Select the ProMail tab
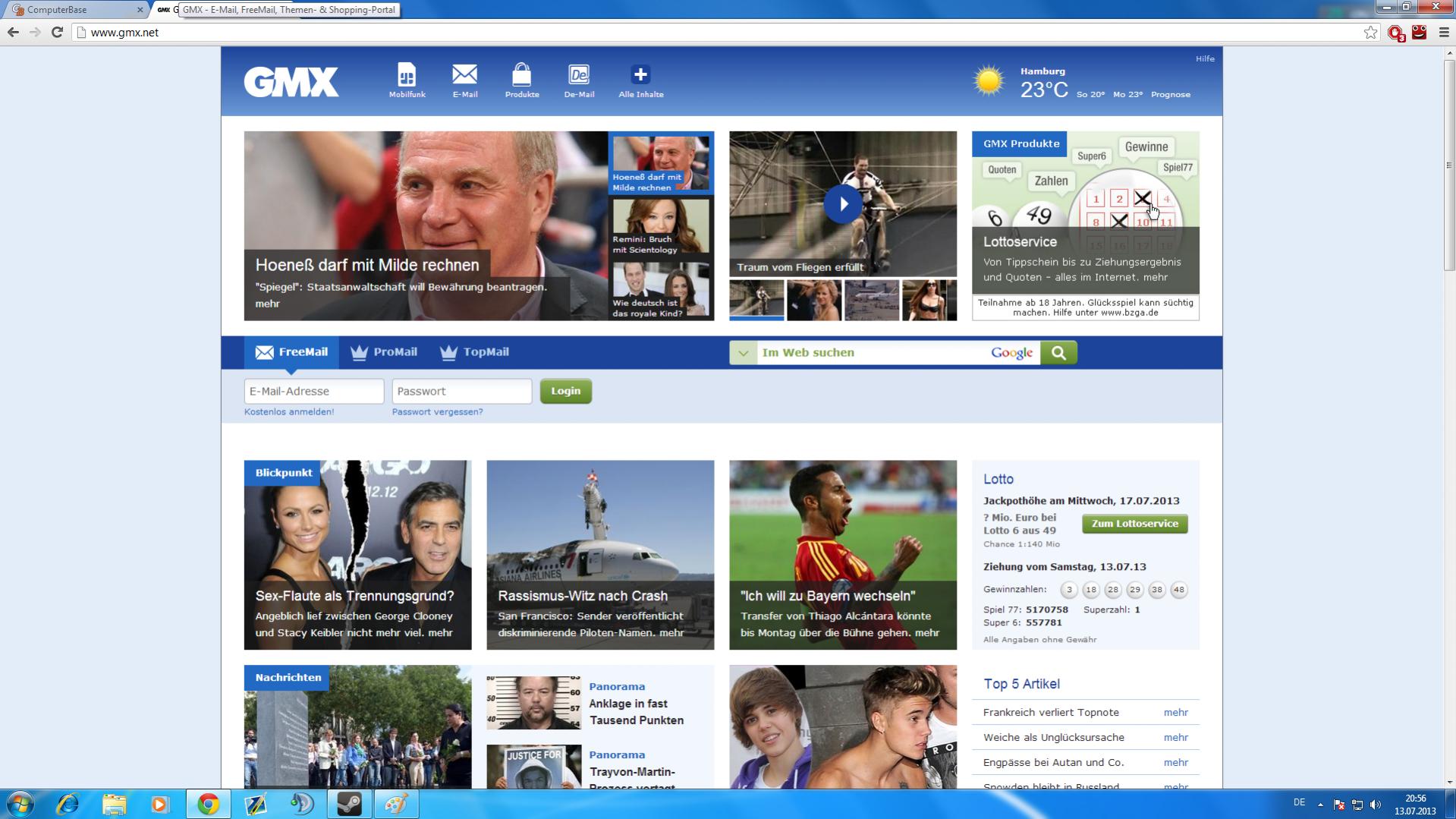 coord(384,352)
